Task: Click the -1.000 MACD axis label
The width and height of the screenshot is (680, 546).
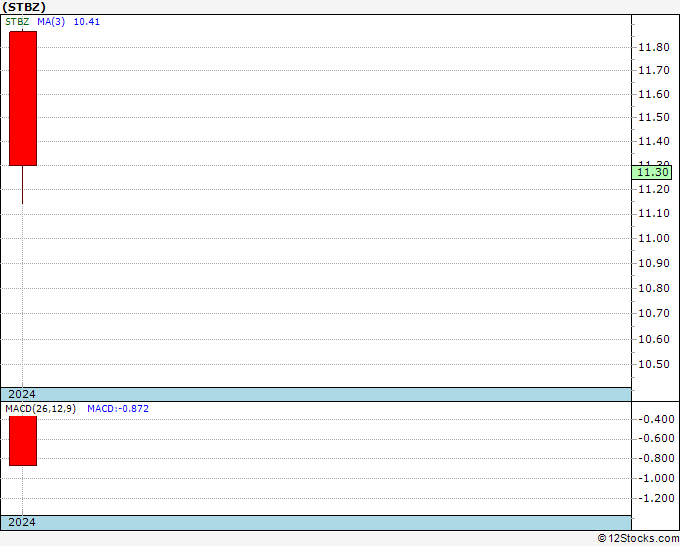Action: coord(656,478)
